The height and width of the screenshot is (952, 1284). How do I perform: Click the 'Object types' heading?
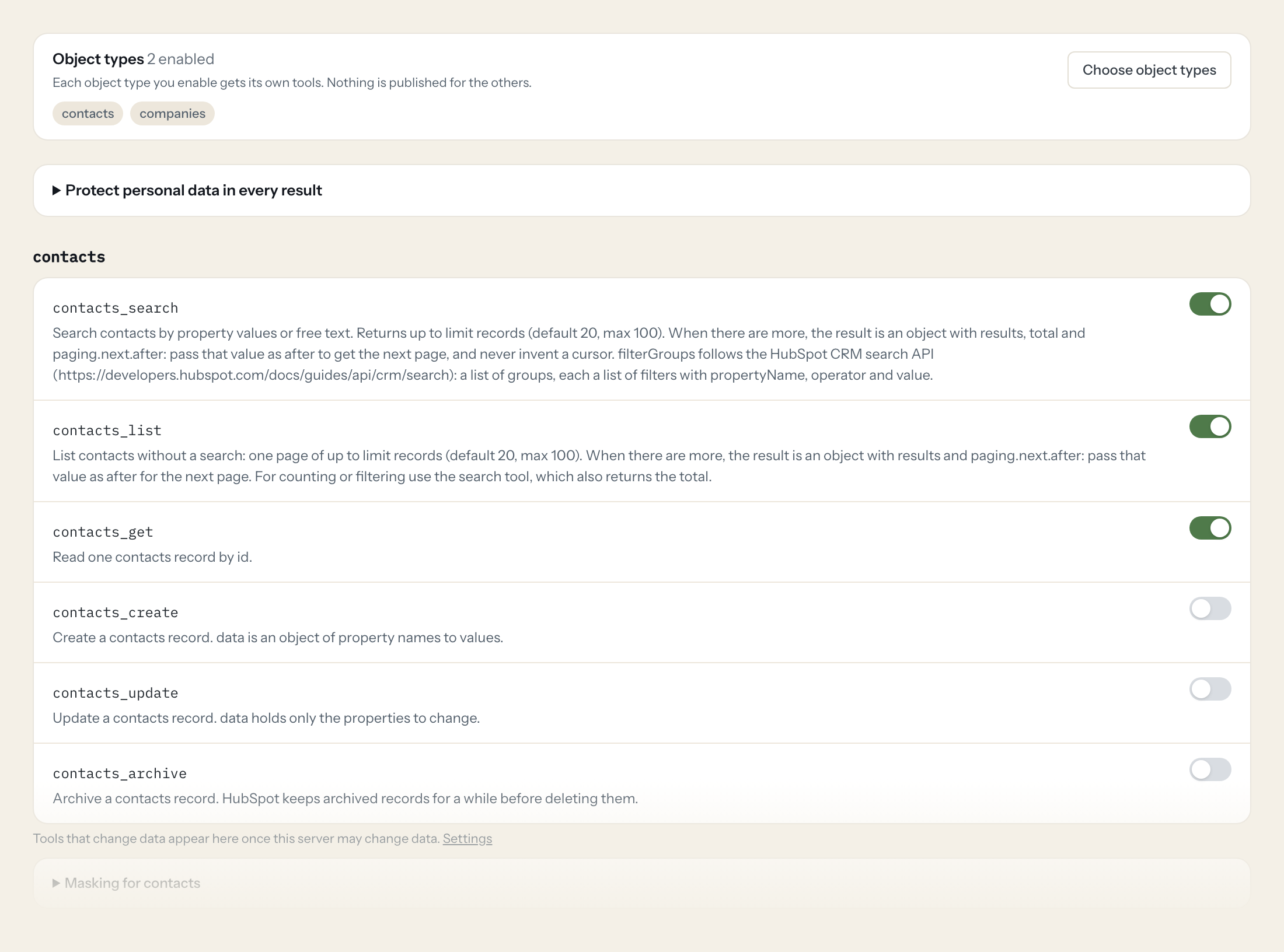(98, 59)
